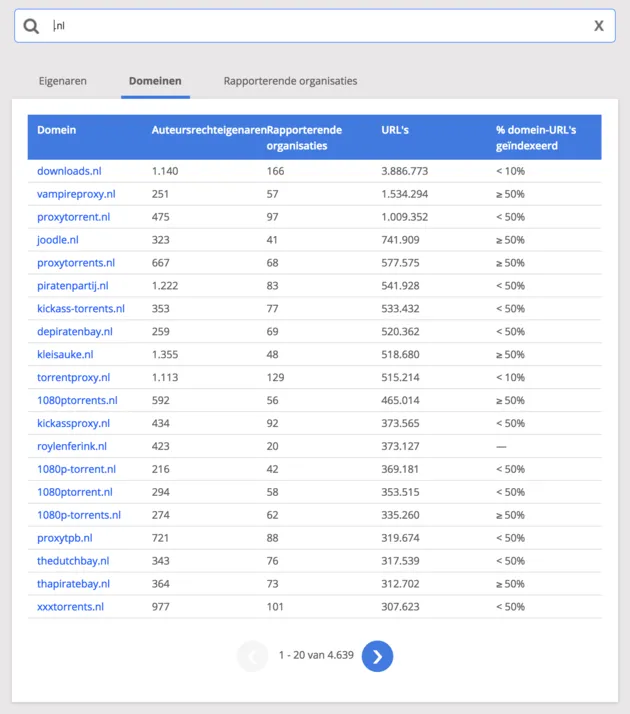
Task: Open the 1080ptorrents.nl link
Action: [77, 400]
